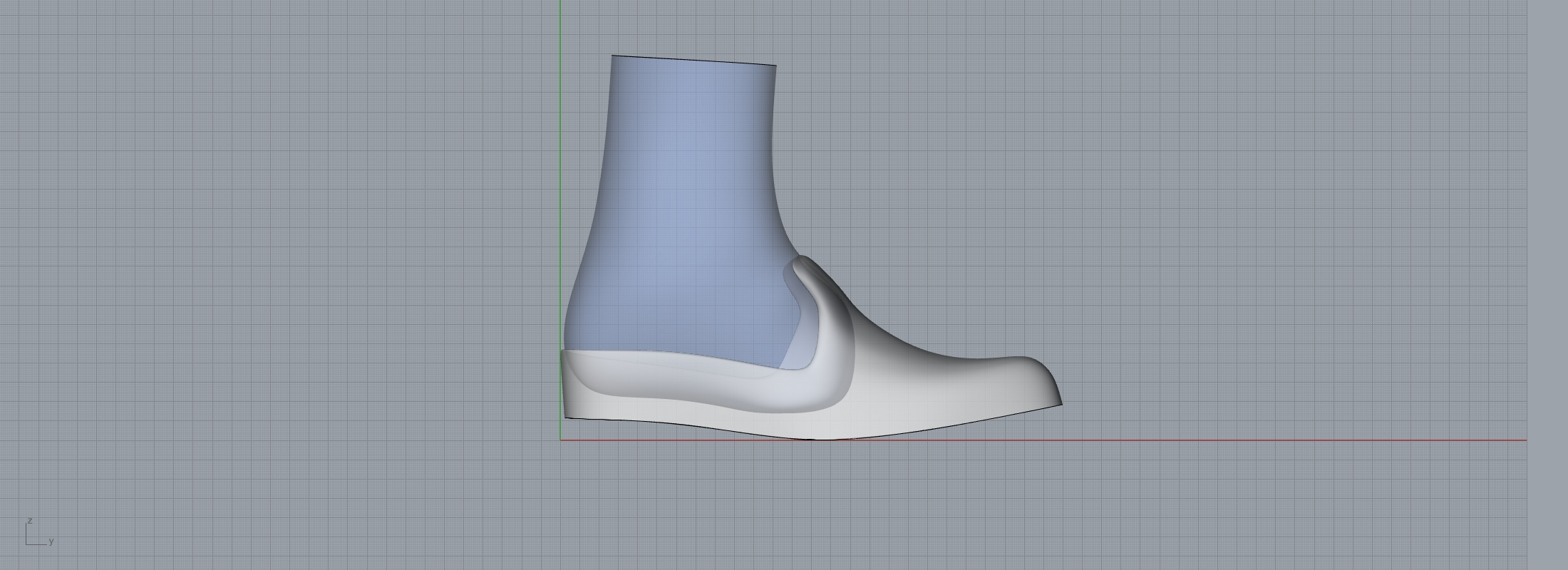Click the y label on the axis icon
Image resolution: width=1568 pixels, height=570 pixels.
tap(51, 541)
